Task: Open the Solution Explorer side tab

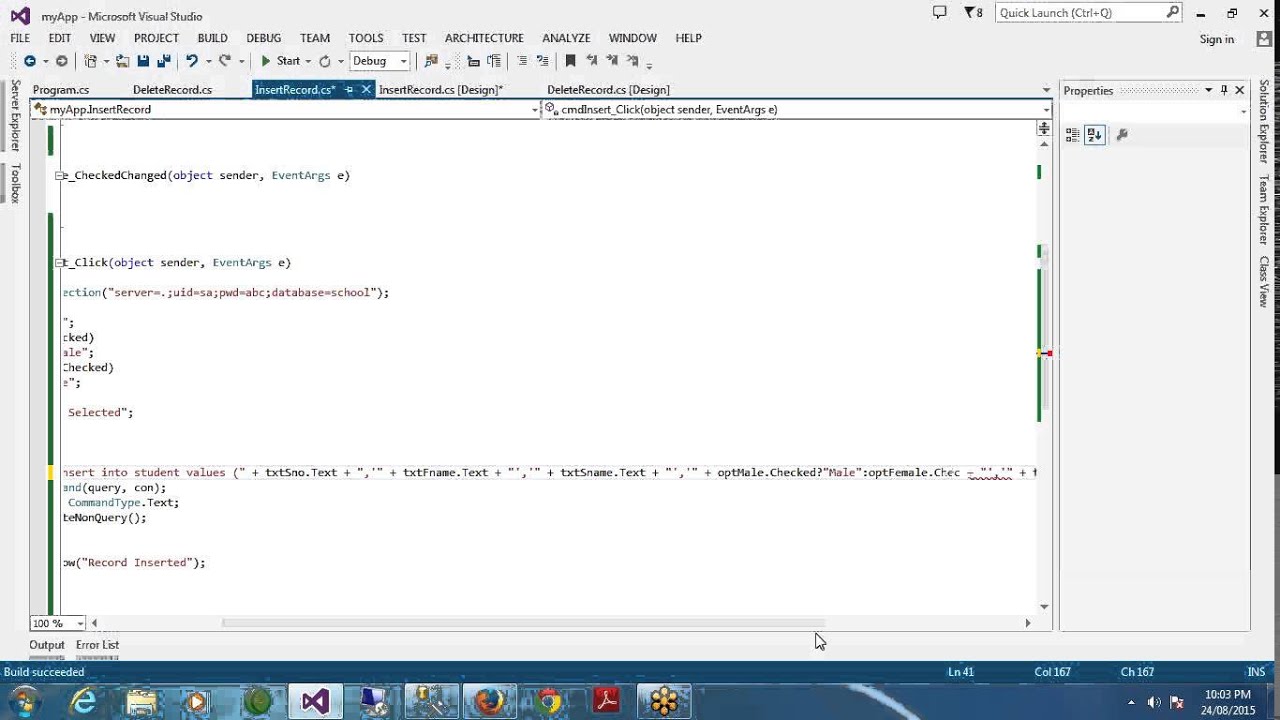Action: 1264,122
